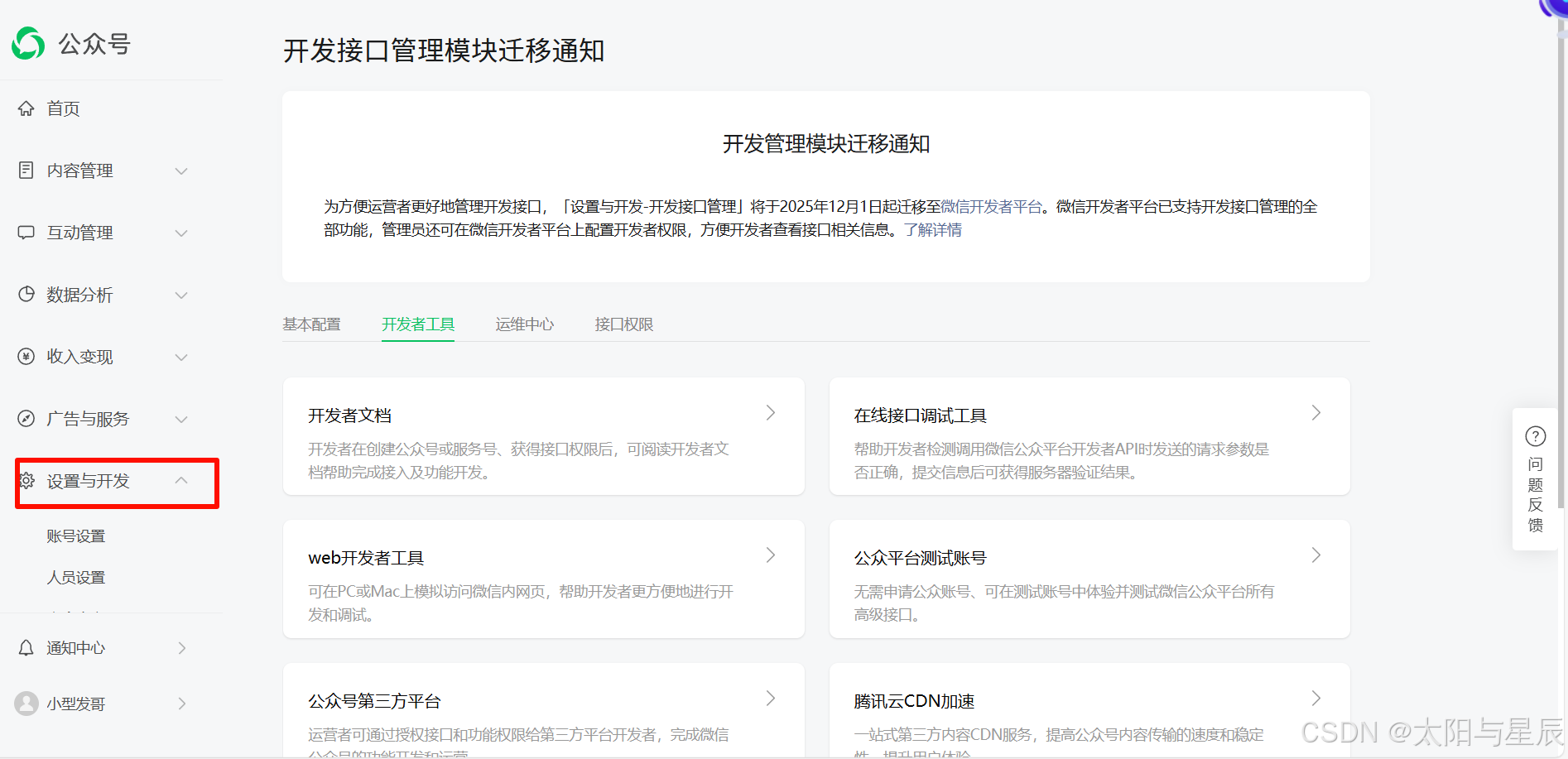Click the 设置与开发 gear icon
Screen dimensions: 1568x759
(x=26, y=481)
